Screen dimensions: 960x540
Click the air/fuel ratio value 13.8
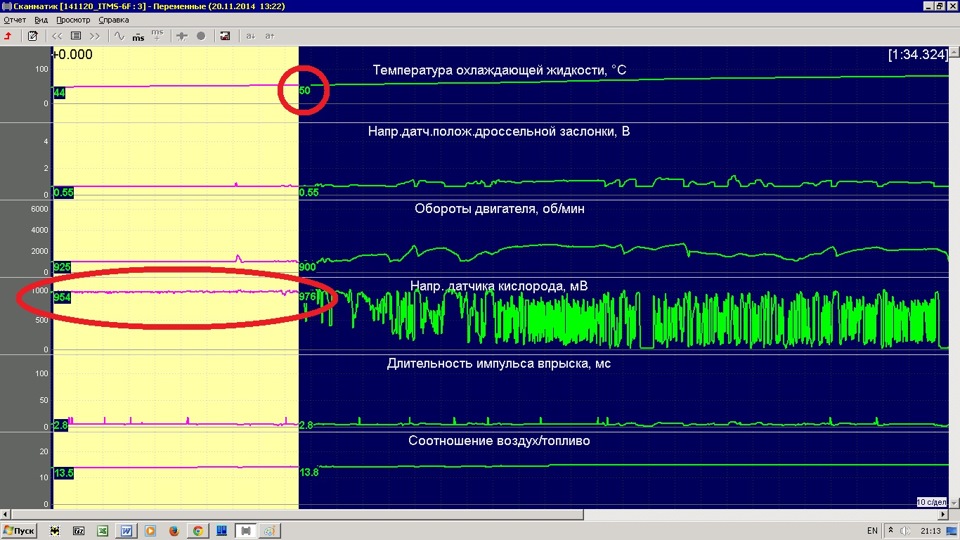(x=309, y=473)
